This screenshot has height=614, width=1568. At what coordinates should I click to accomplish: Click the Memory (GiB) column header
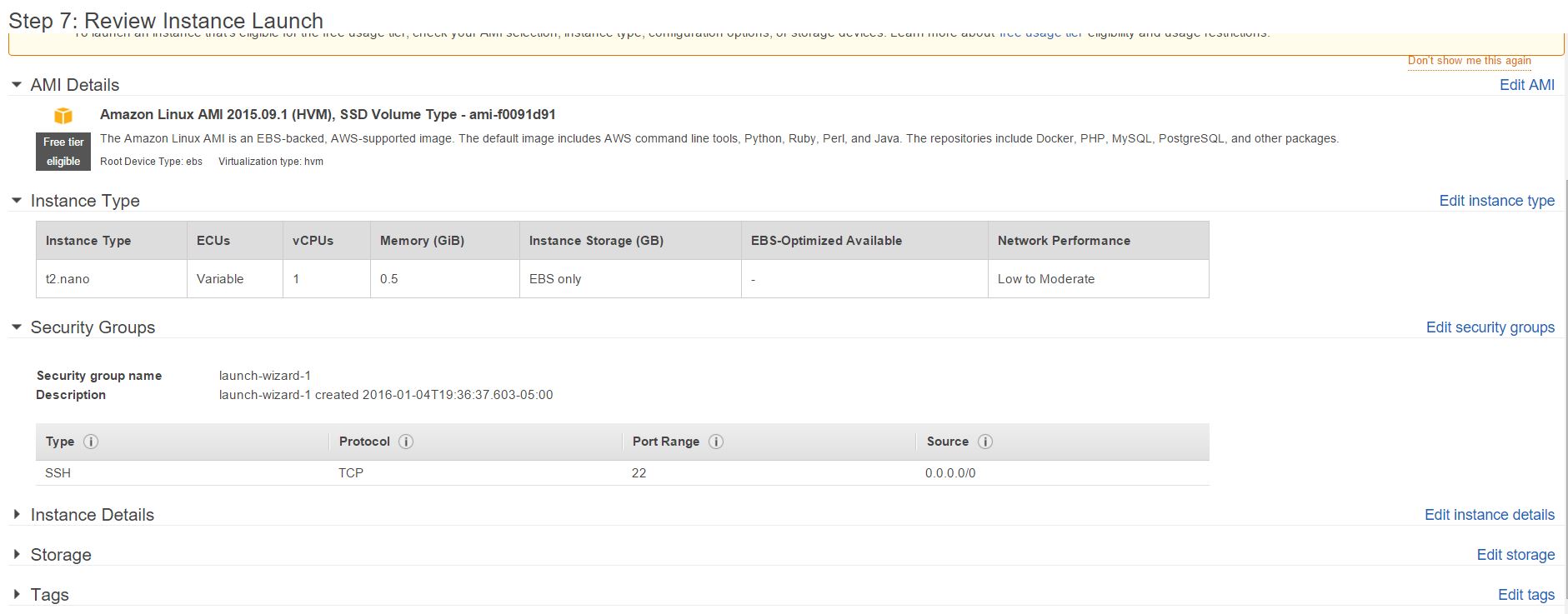pyautogui.click(x=445, y=241)
